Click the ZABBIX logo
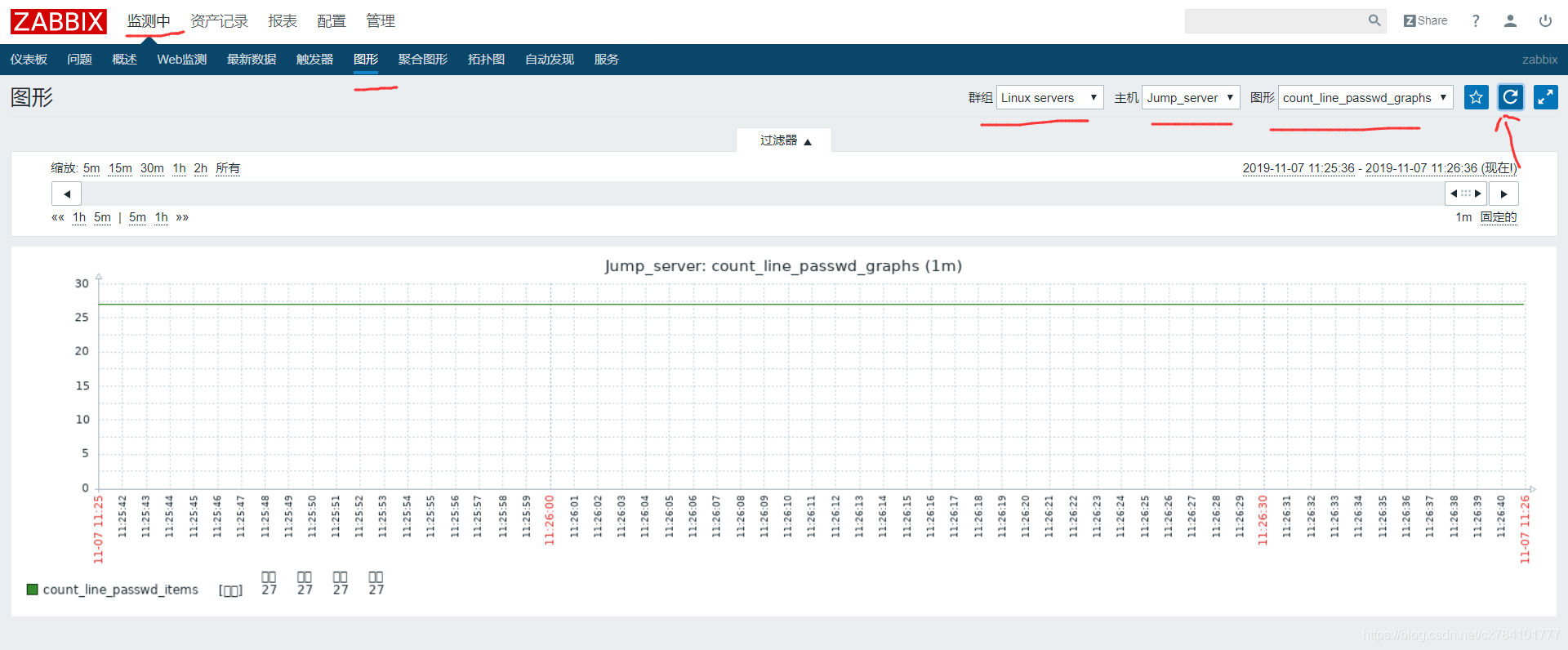This screenshot has height=650, width=1568. pyautogui.click(x=59, y=21)
